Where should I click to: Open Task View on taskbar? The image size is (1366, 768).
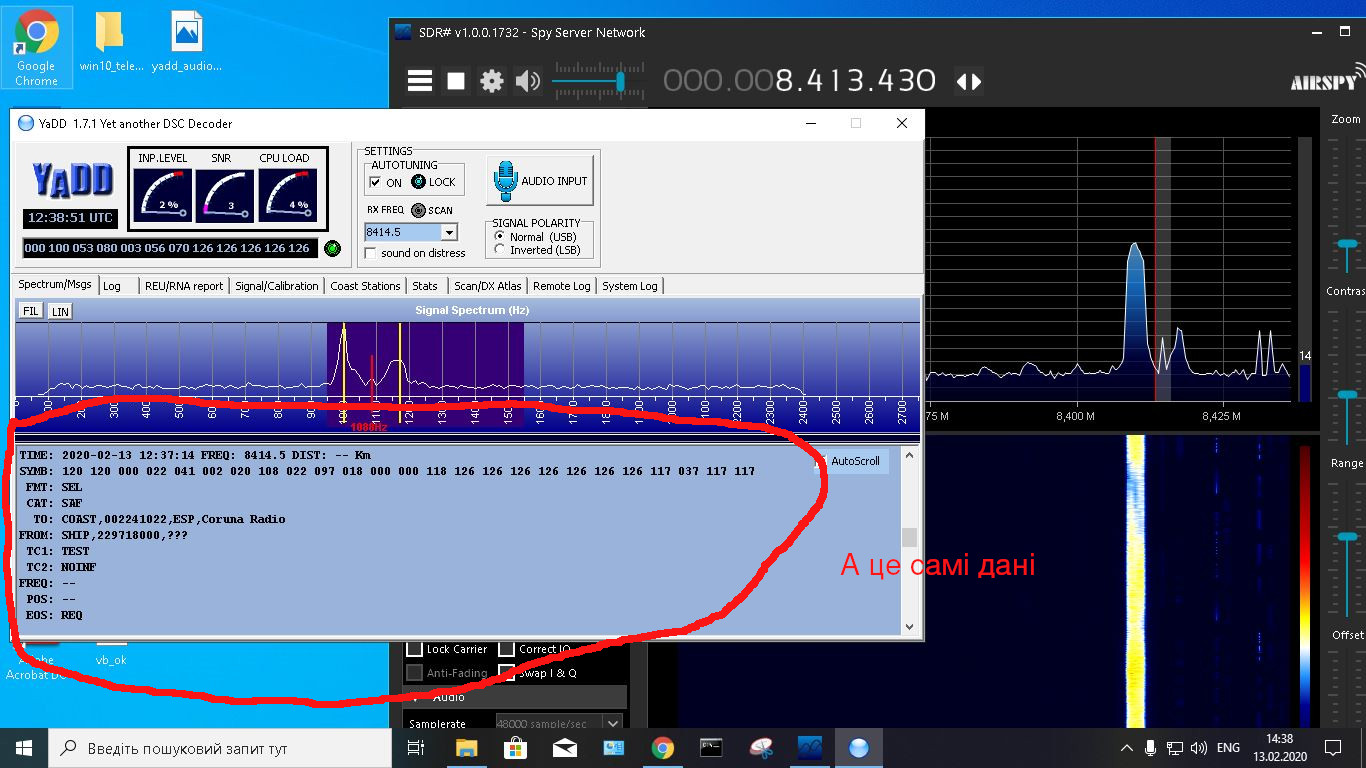[x=416, y=748]
